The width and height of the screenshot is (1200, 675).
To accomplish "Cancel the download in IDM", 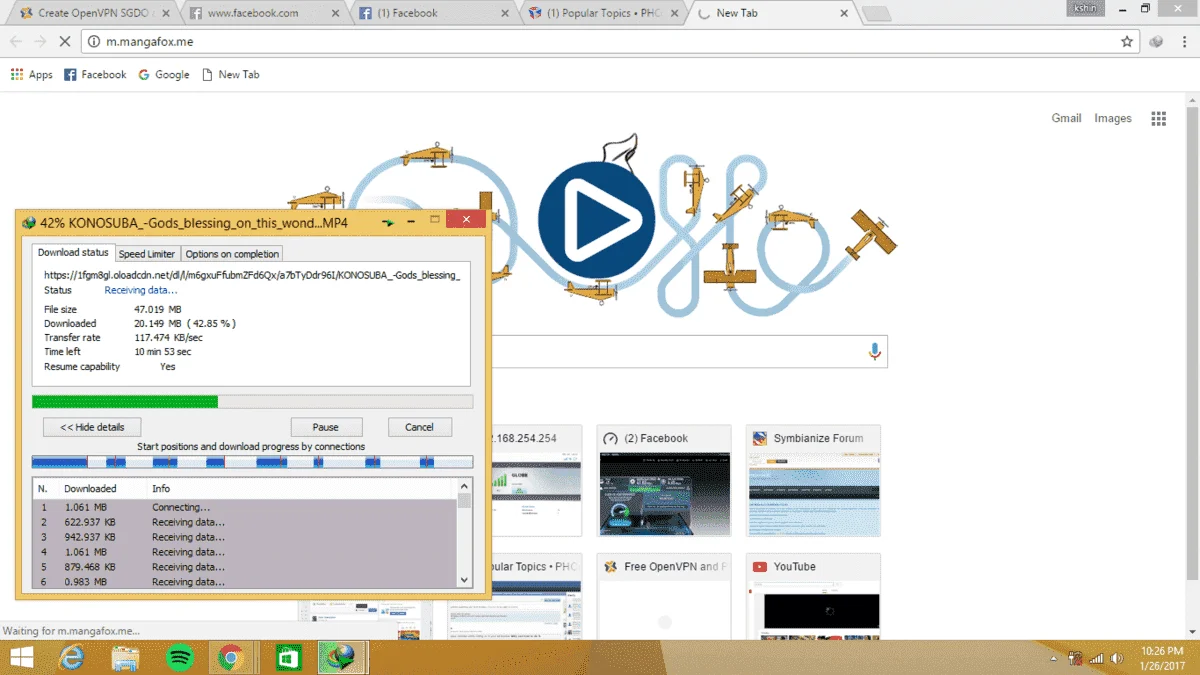I will click(419, 427).
